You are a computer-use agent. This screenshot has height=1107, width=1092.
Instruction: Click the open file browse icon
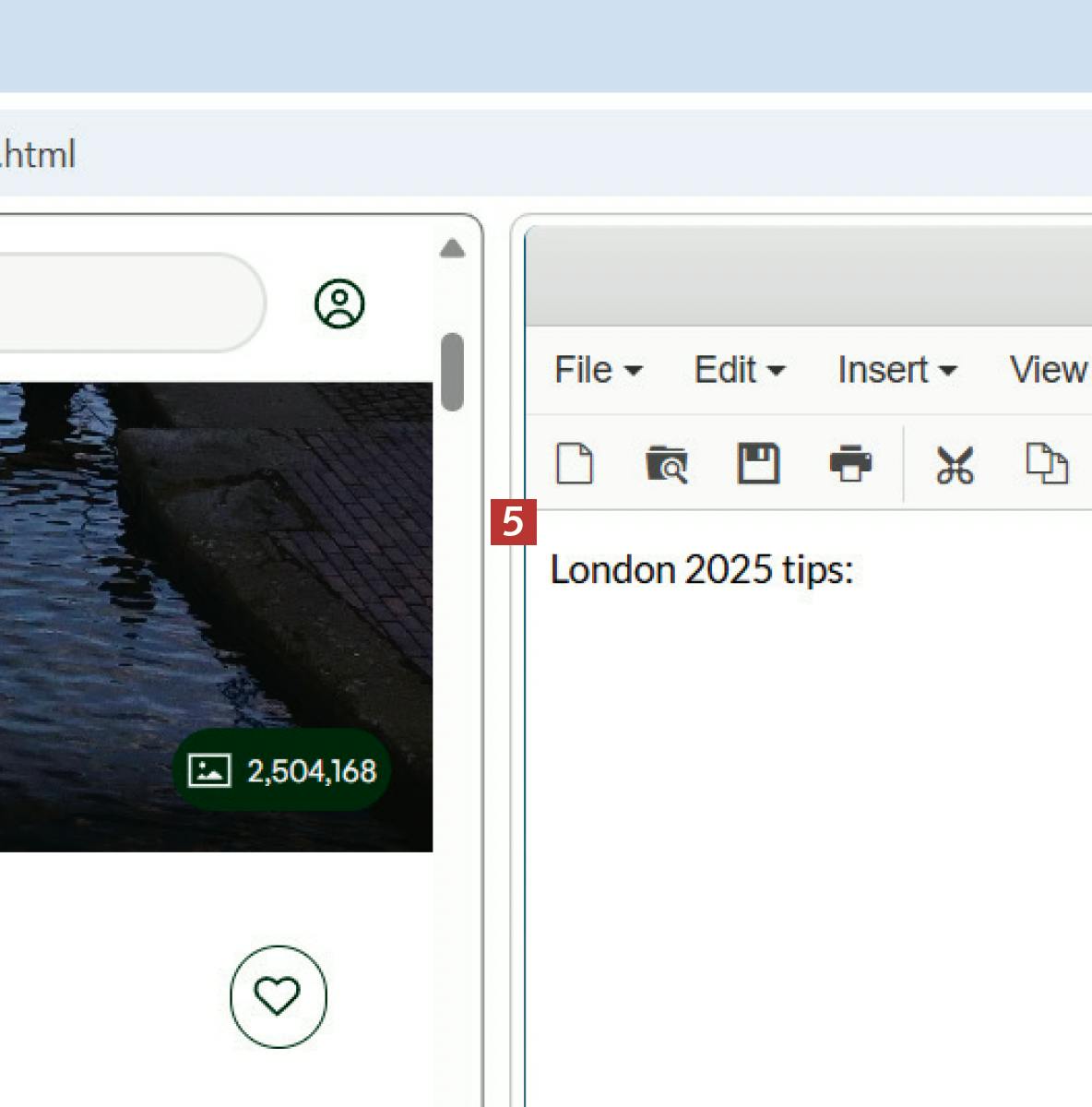coord(666,463)
